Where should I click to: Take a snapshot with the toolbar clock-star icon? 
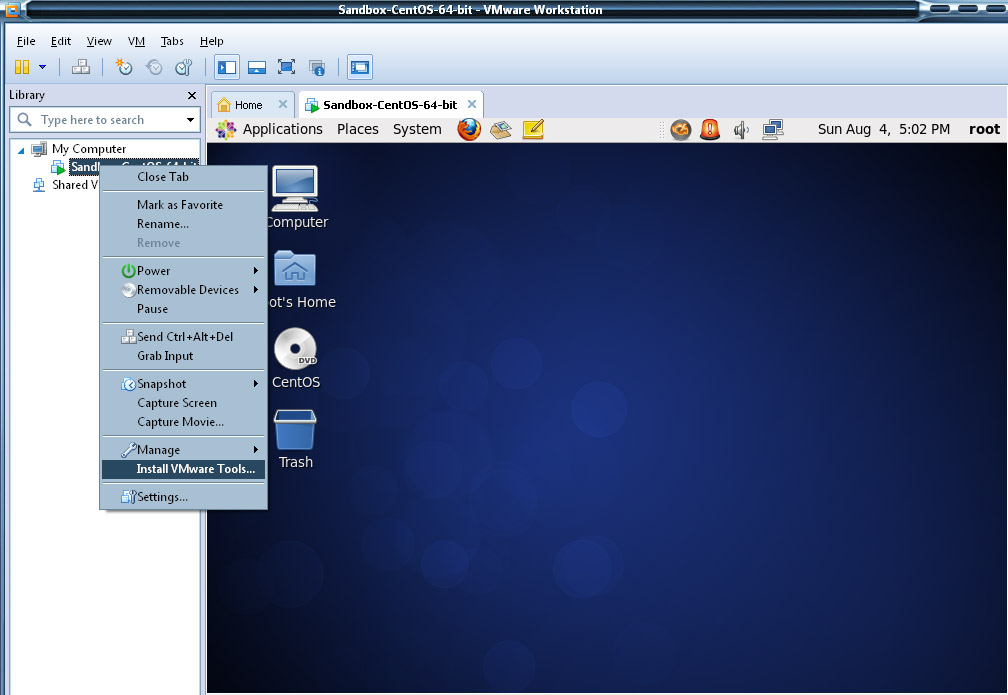tap(123, 67)
